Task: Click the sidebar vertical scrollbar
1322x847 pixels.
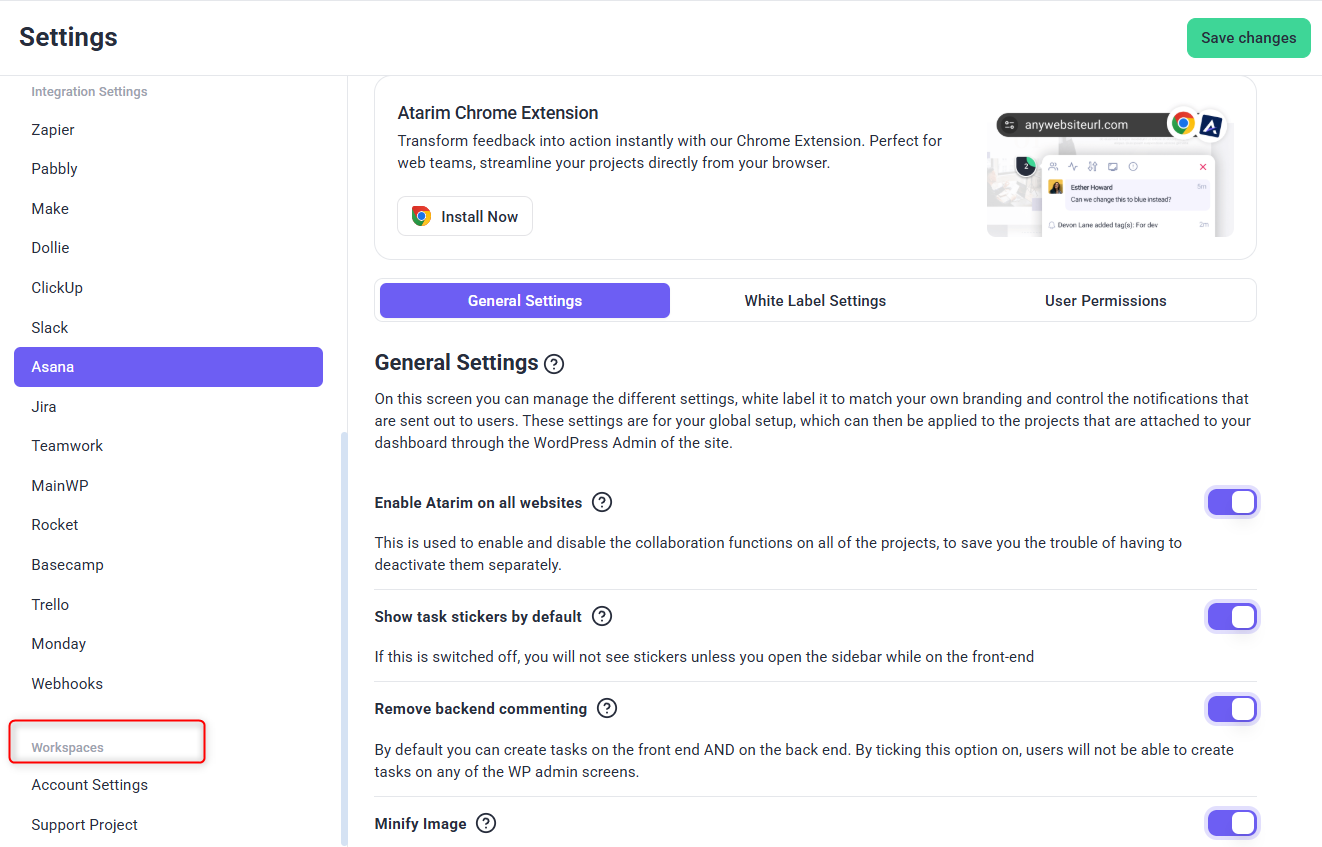Action: [345, 640]
